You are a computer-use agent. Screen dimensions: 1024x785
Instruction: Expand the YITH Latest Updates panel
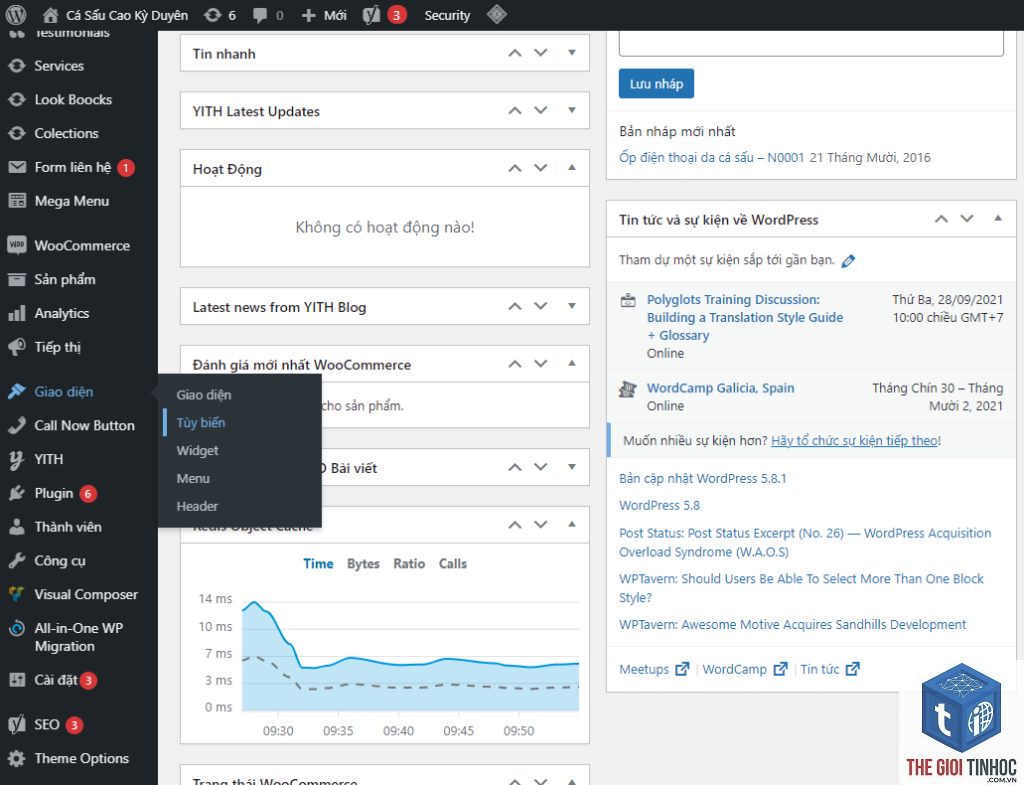click(572, 110)
